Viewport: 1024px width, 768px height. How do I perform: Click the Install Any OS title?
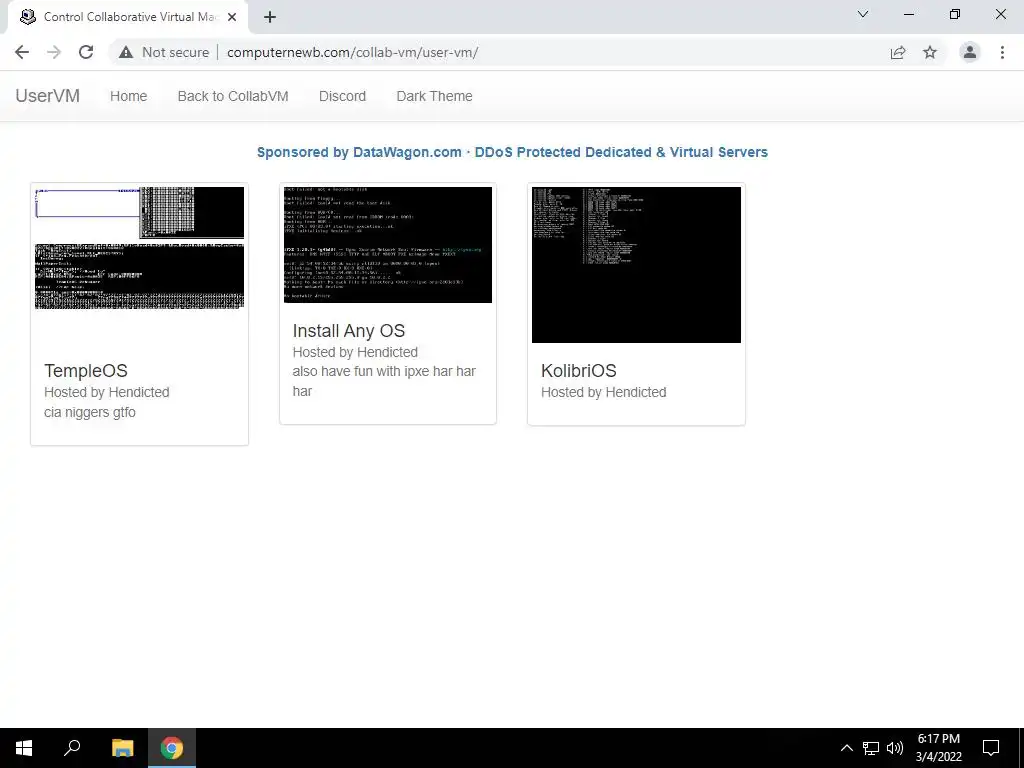tap(349, 330)
